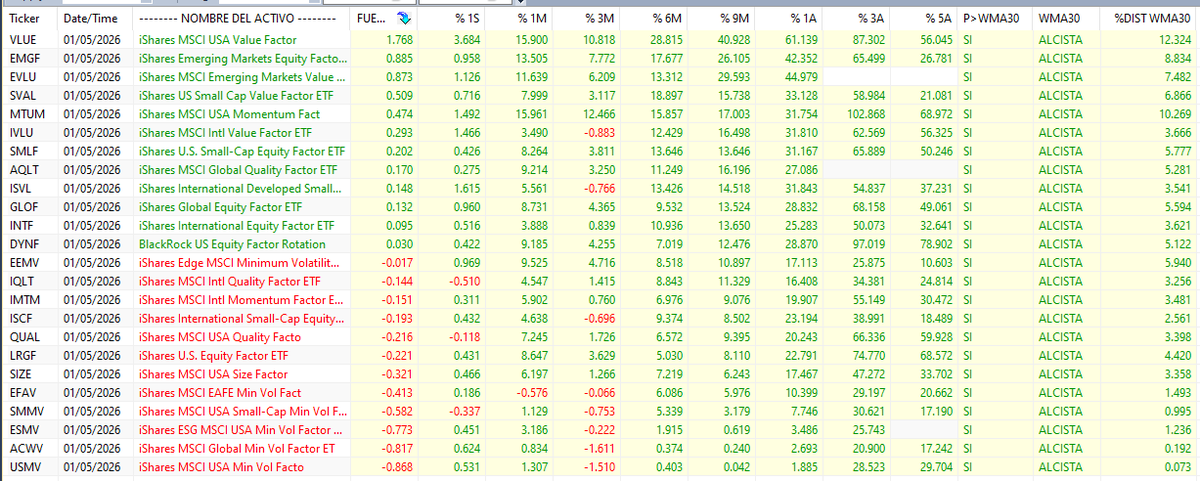Screen dimensions: 1200x481
Task: Select the EFAV ticker cell
Action: 29,393
